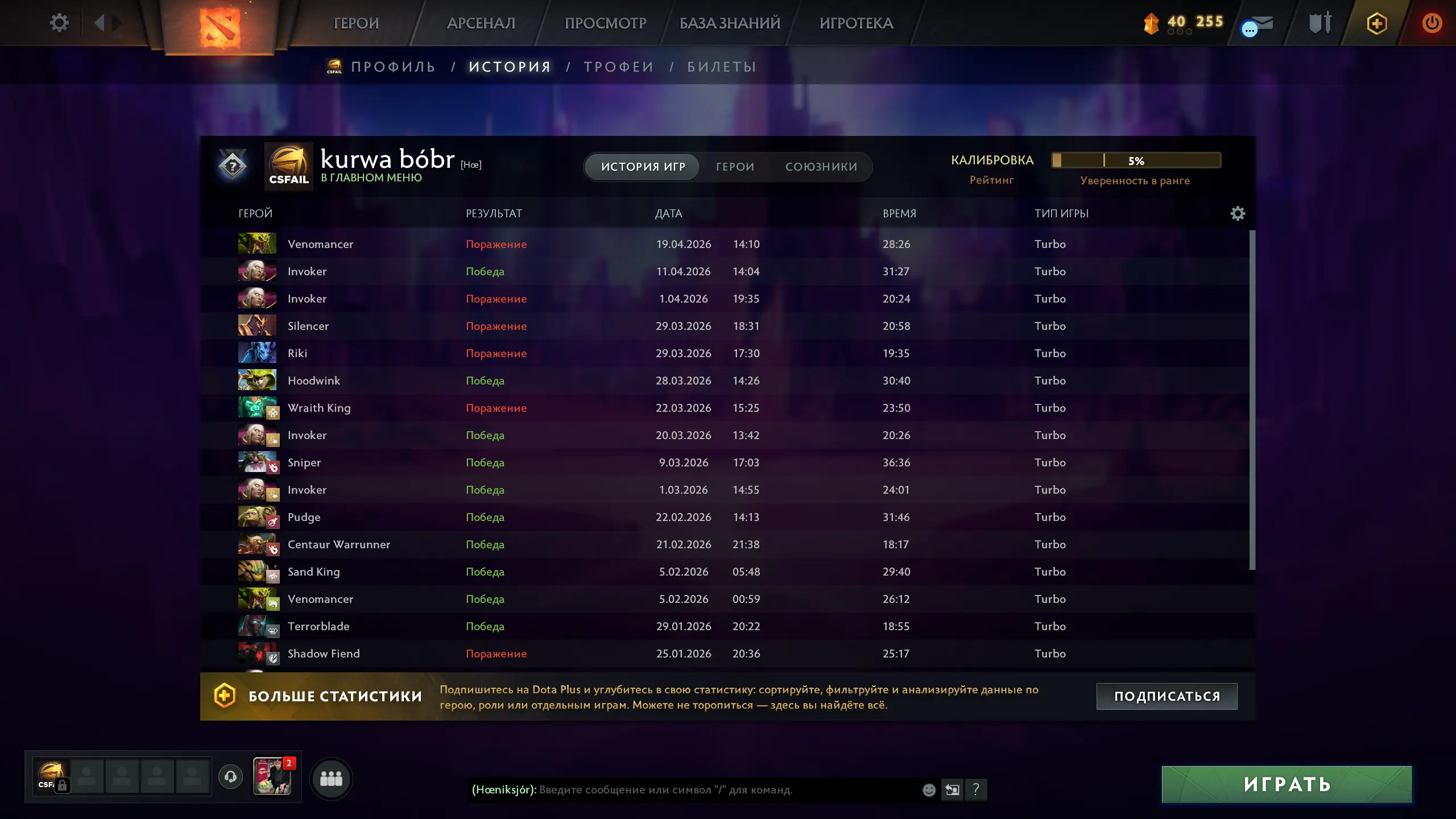Go back with the left arrow
This screenshot has width=1456, height=819.
(x=100, y=23)
